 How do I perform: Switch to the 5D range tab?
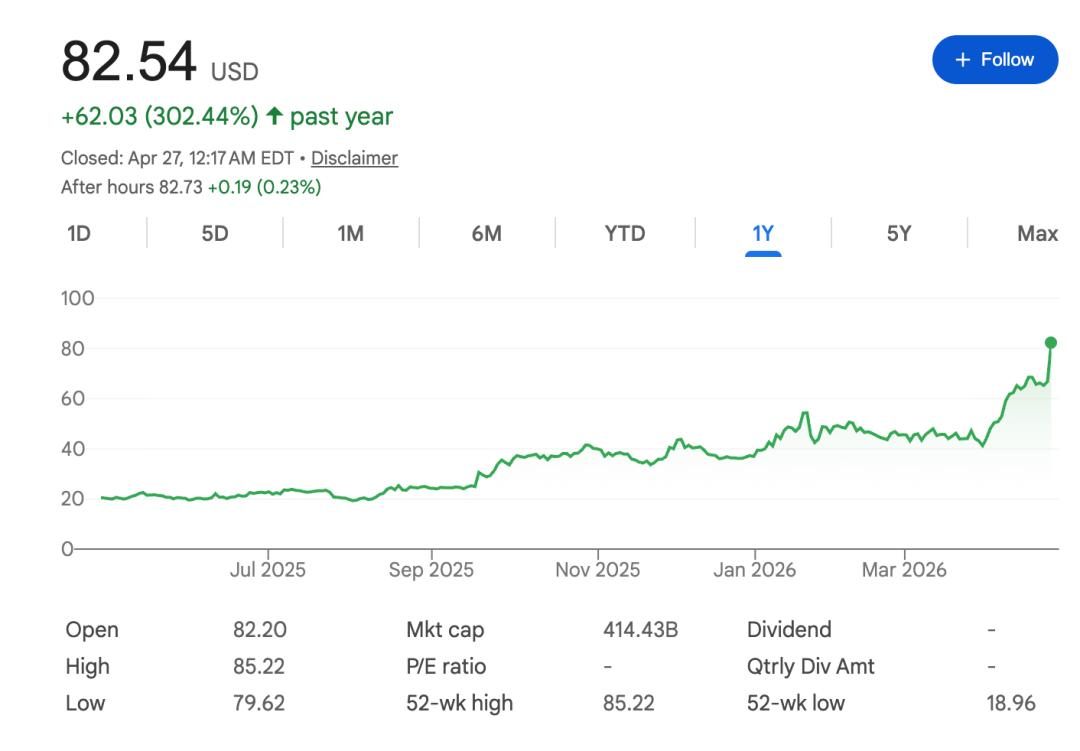point(214,234)
